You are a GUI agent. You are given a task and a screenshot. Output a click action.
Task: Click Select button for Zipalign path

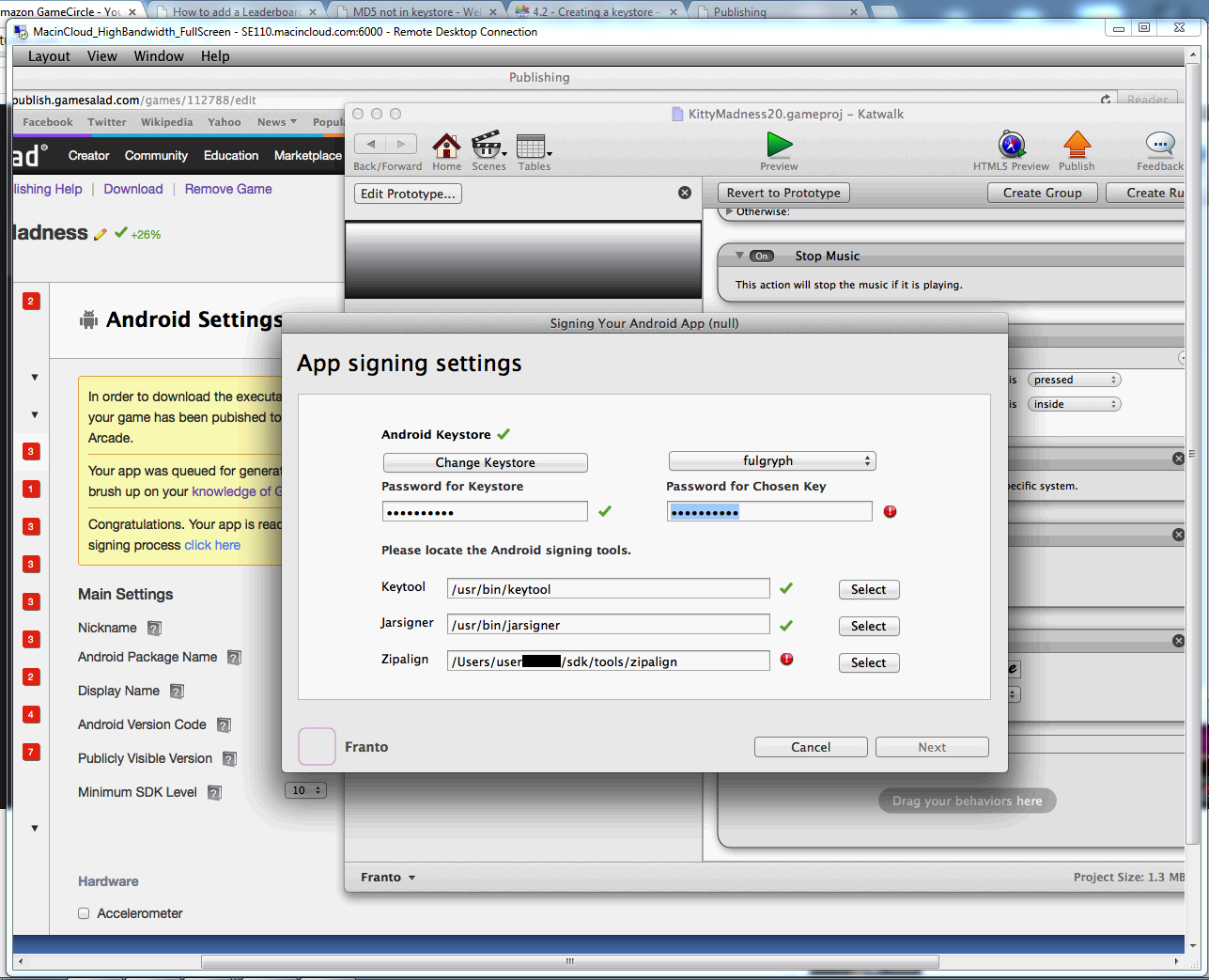[869, 663]
